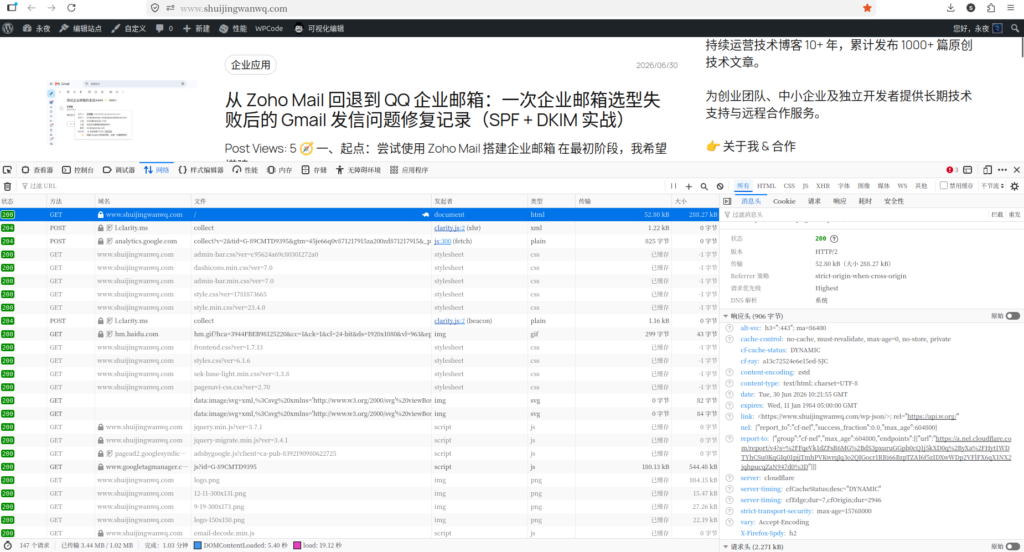Switch to the Cookie details tab
The width and height of the screenshot is (1024, 552).
[784, 201]
